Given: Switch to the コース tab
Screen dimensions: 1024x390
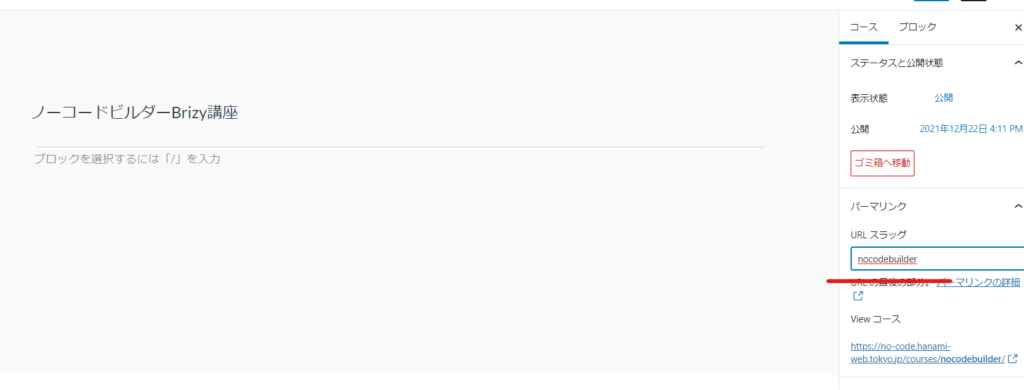Looking at the screenshot, I should (x=863, y=27).
